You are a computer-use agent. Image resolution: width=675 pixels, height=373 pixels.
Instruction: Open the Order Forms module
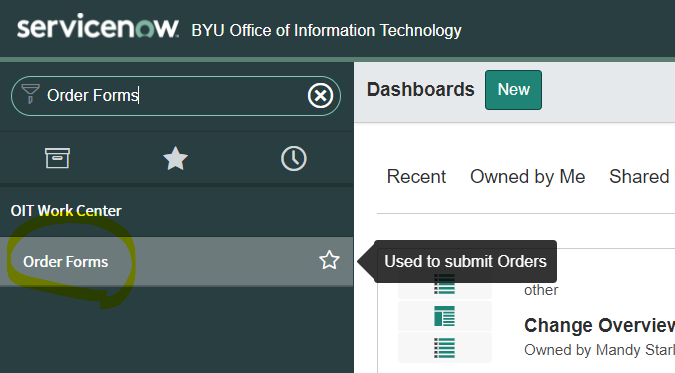pos(66,262)
